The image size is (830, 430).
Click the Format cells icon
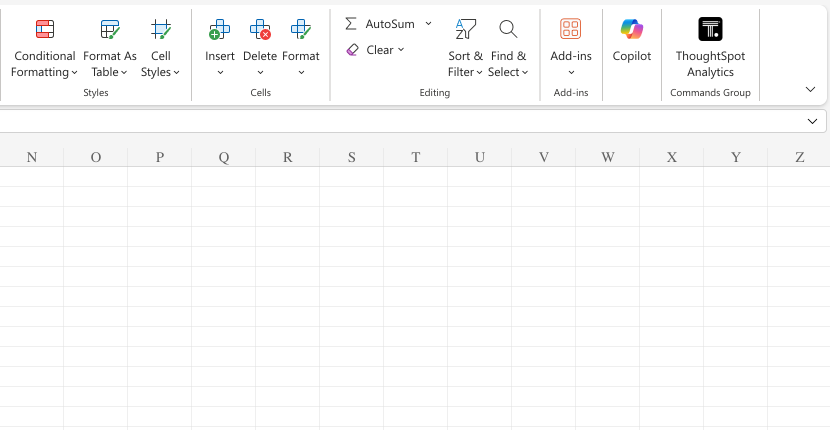[301, 29]
